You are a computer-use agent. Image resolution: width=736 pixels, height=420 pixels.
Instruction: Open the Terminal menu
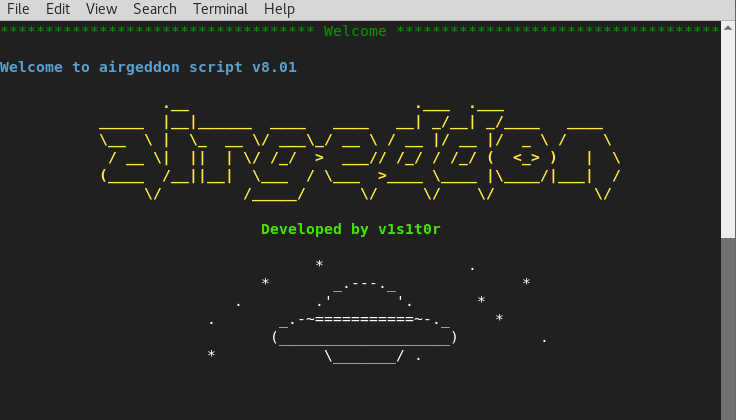click(x=220, y=9)
